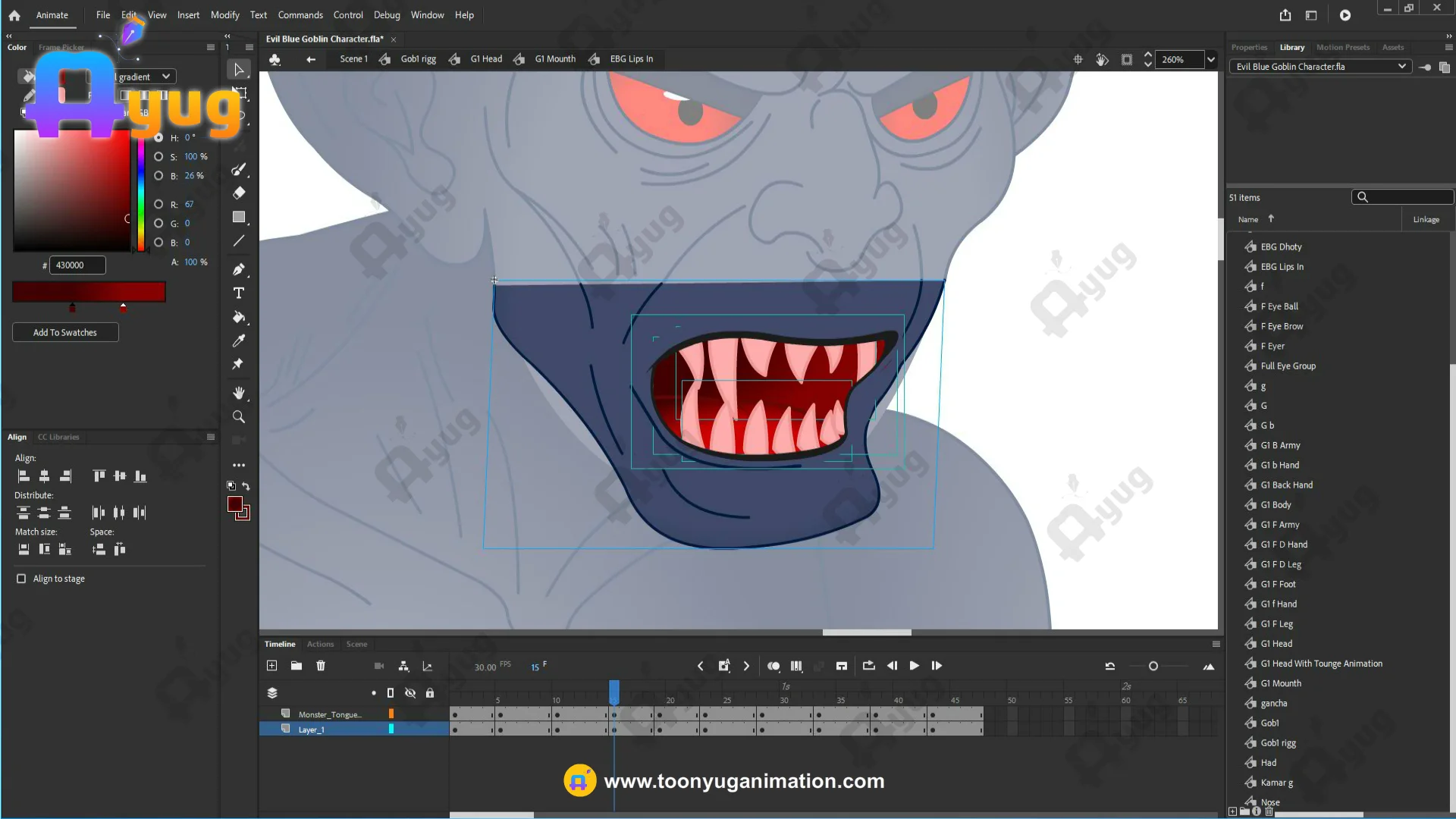Click the G1 Head breadcrumb
Image resolution: width=1456 pixels, height=819 pixels.
pyautogui.click(x=486, y=59)
